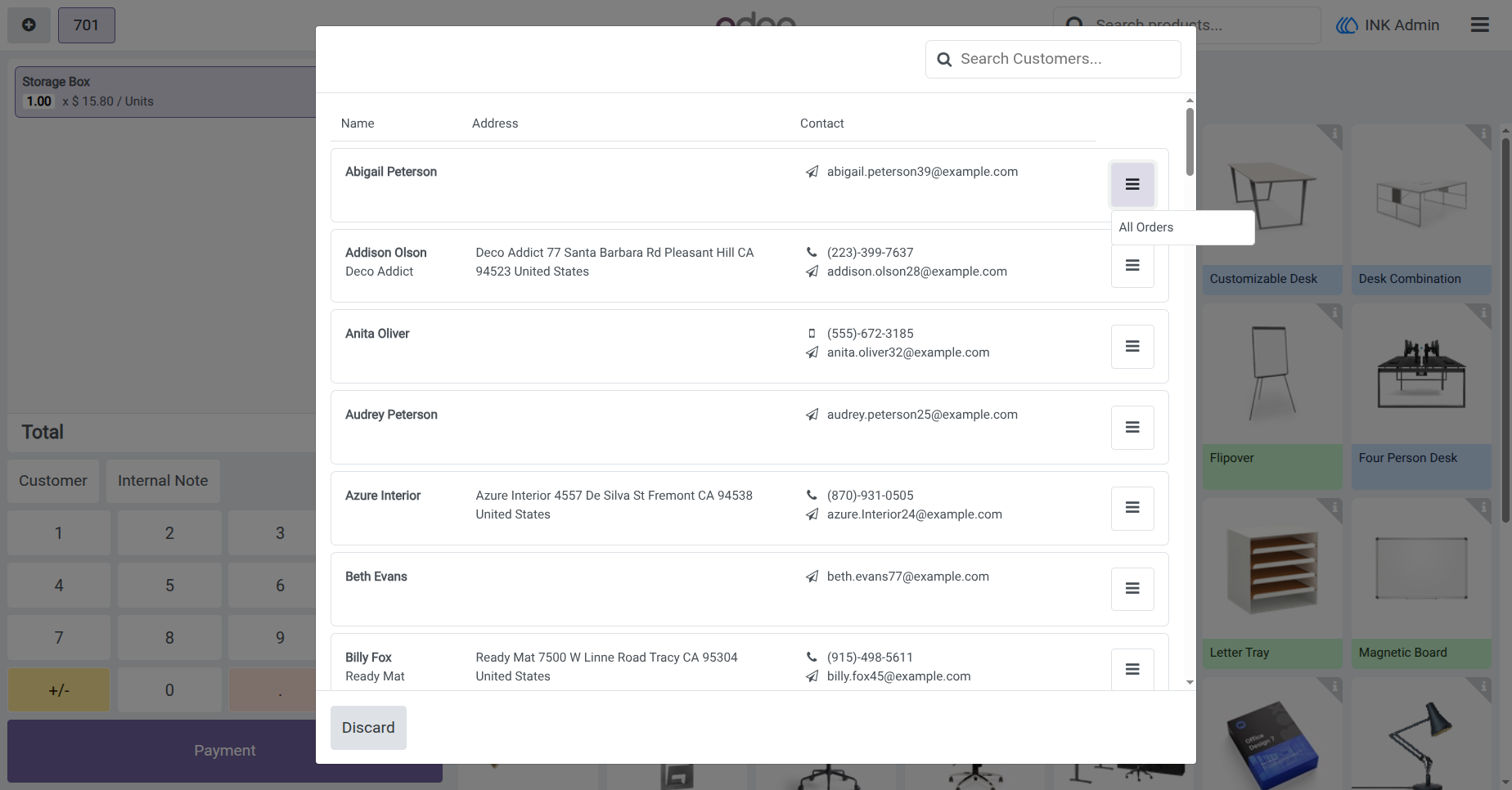Click Azure Interior's phone icon
Viewport: 1512px width, 790px height.
[812, 496]
